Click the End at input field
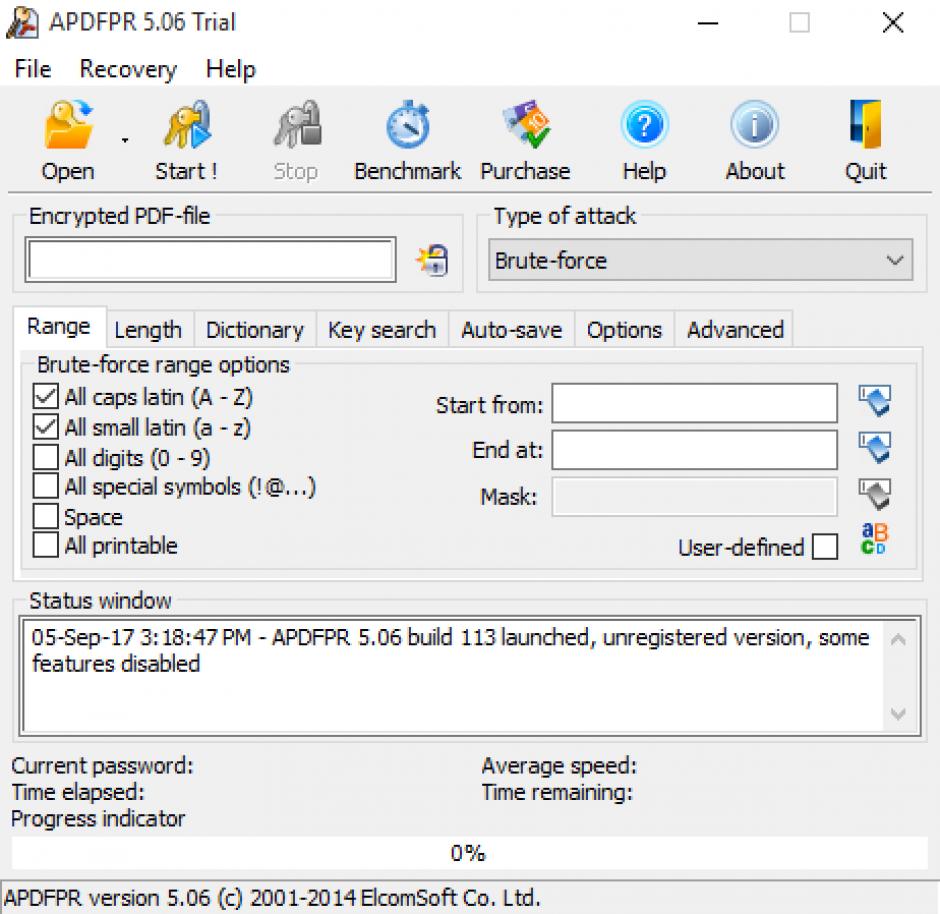The width and height of the screenshot is (940, 914). click(x=694, y=450)
